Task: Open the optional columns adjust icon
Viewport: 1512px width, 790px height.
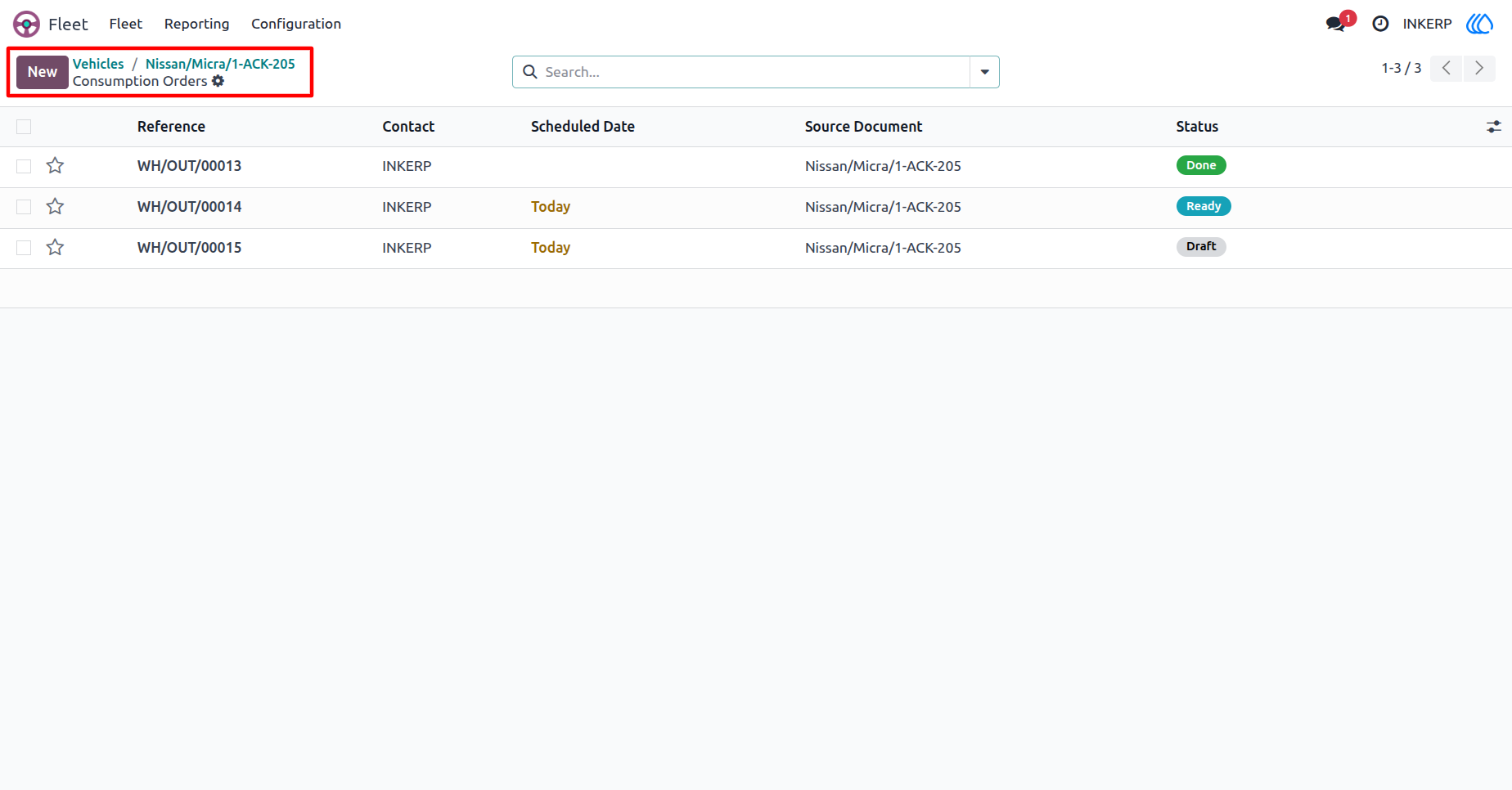Action: [1494, 127]
